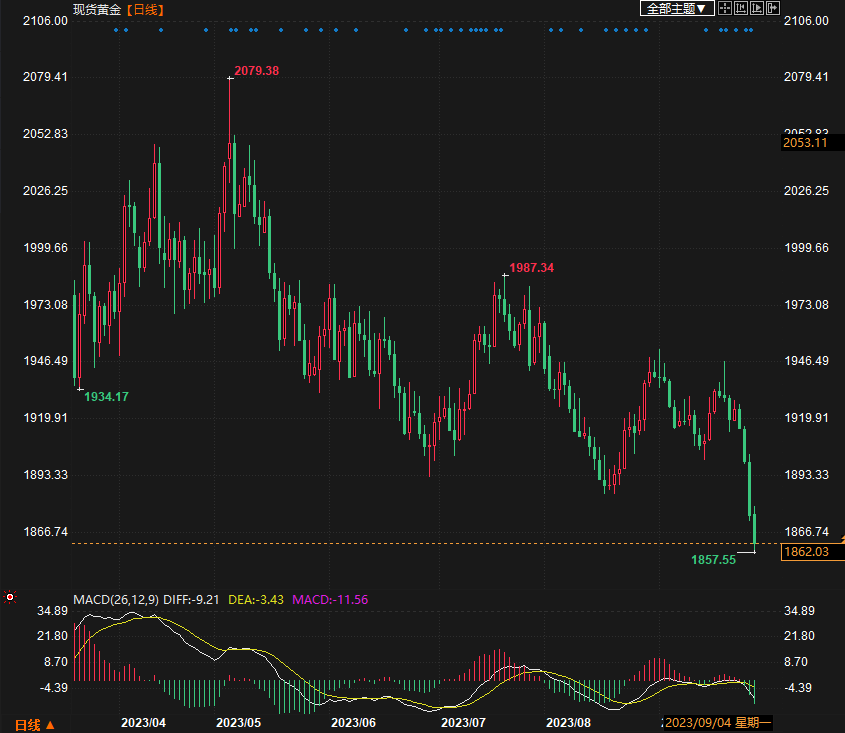The image size is (845, 733).
Task: Click the 1857.55 low price label
Action: 713,560
